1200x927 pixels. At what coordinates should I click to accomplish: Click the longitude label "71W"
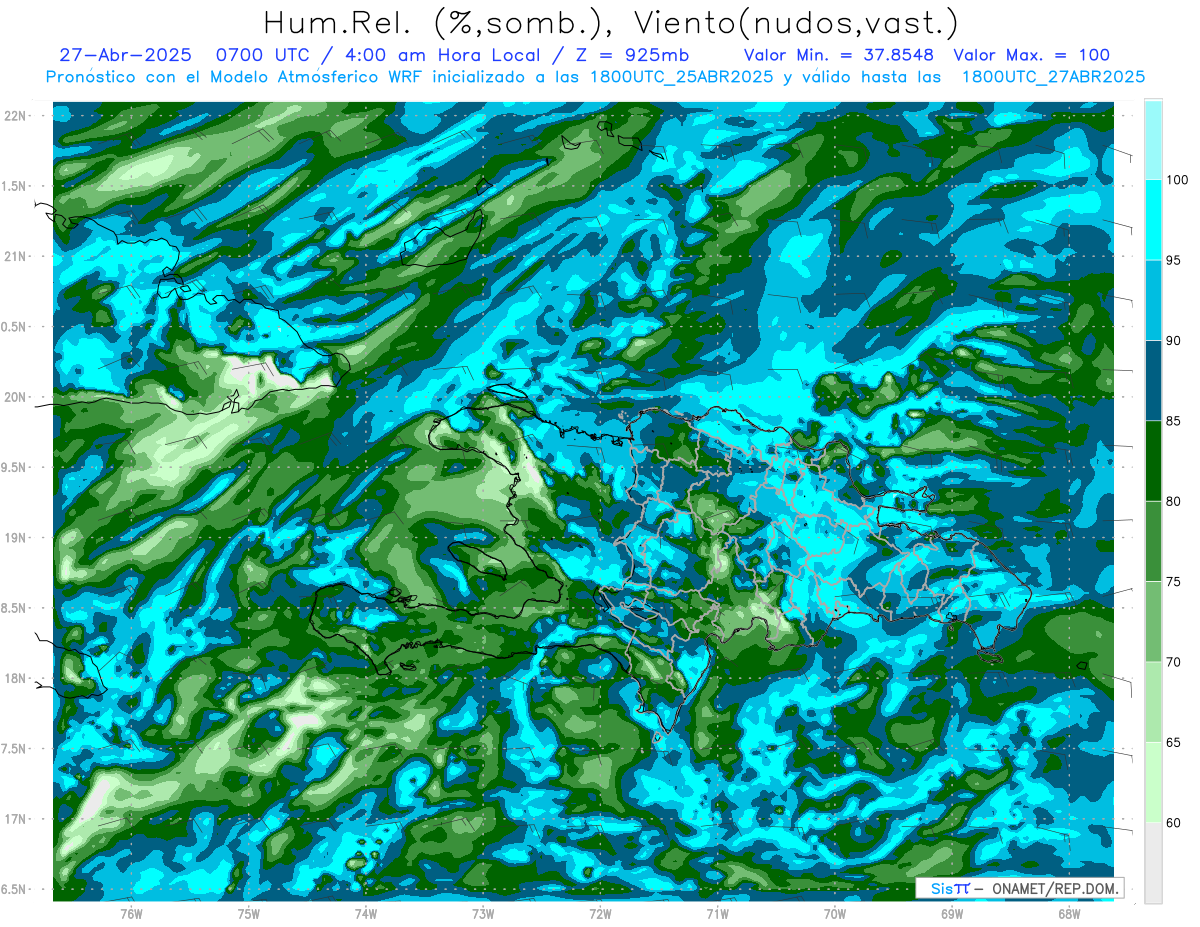click(x=717, y=913)
